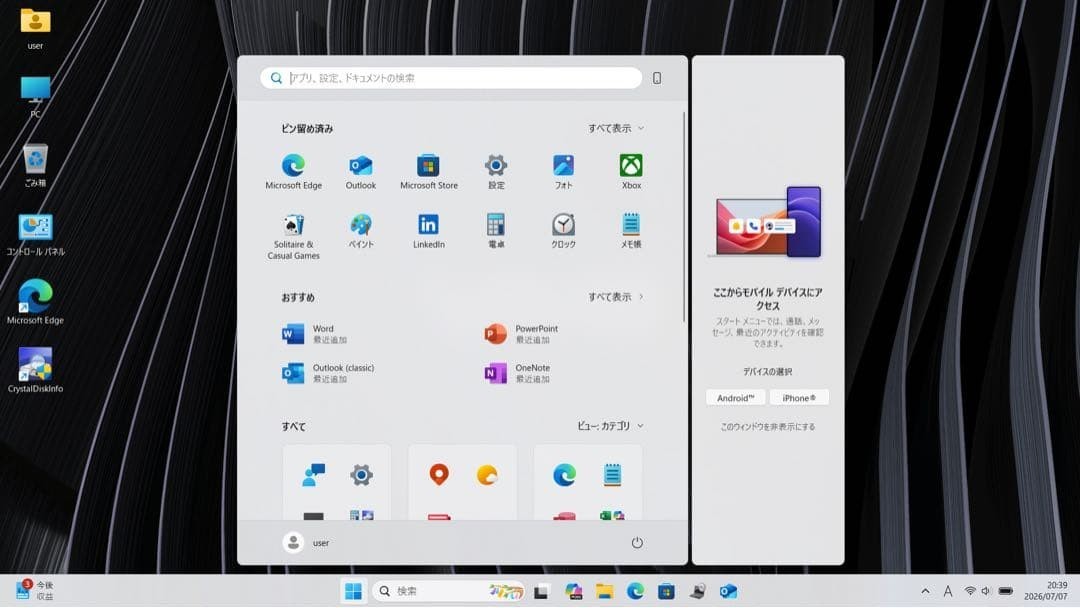Screen dimensions: 1080x608
Task: Select the user folder desktop icon
Action: click(x=35, y=29)
